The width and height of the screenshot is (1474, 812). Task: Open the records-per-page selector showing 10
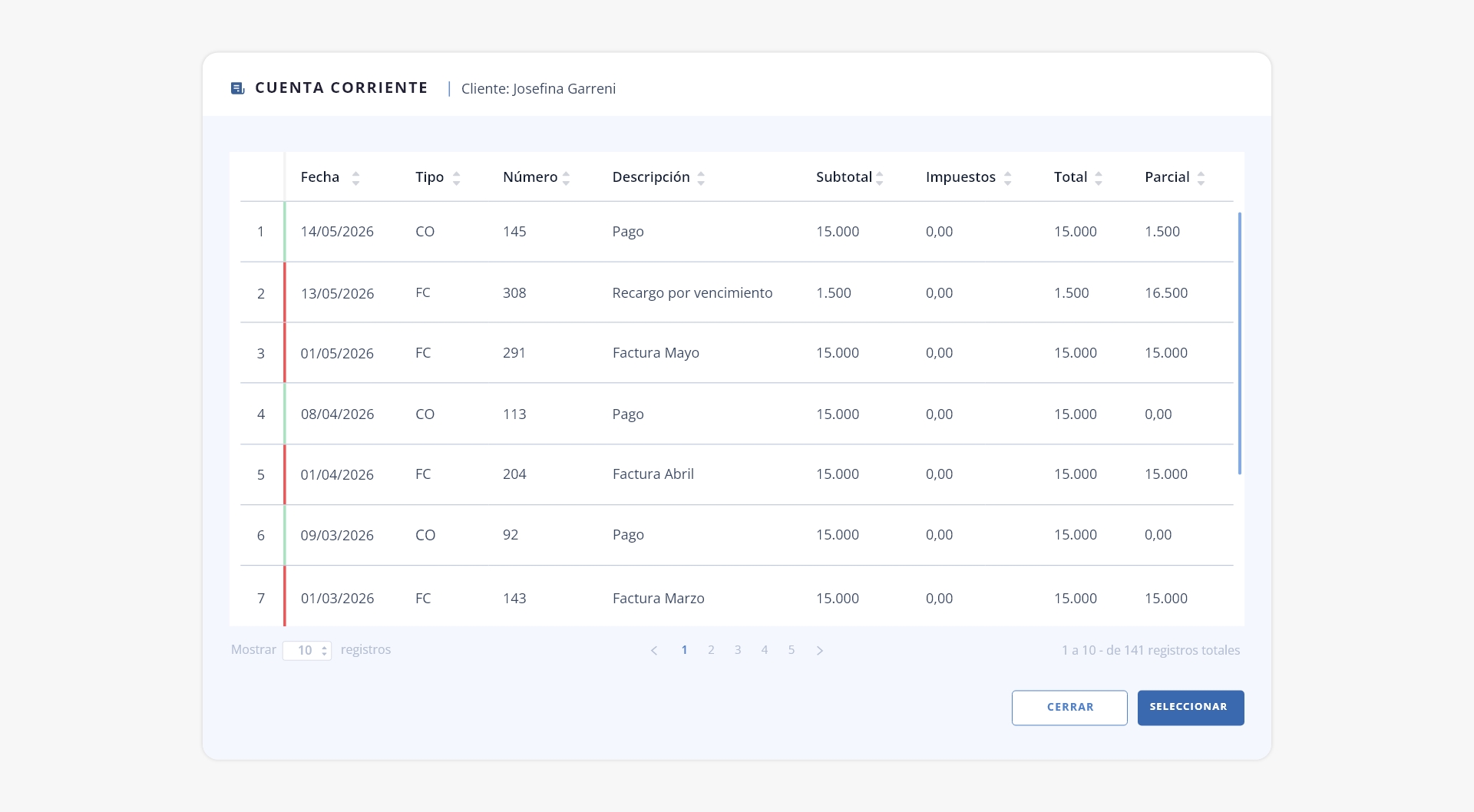(x=307, y=650)
